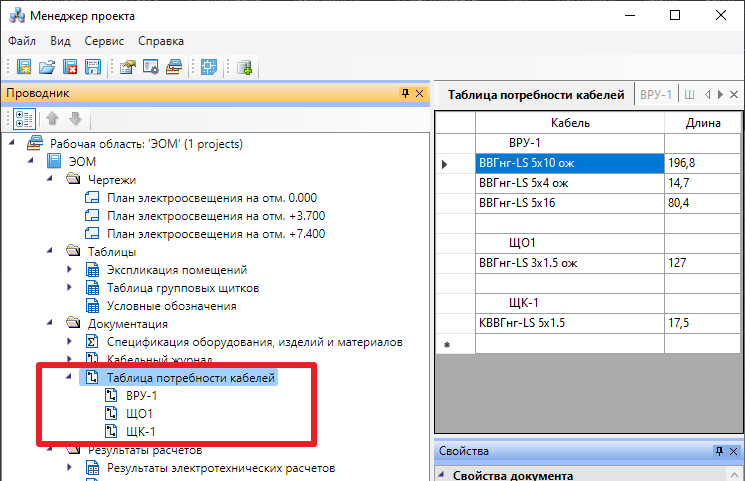Click the add database toolbar icon with green plus
Viewport: 745px width, 481px height.
244,68
